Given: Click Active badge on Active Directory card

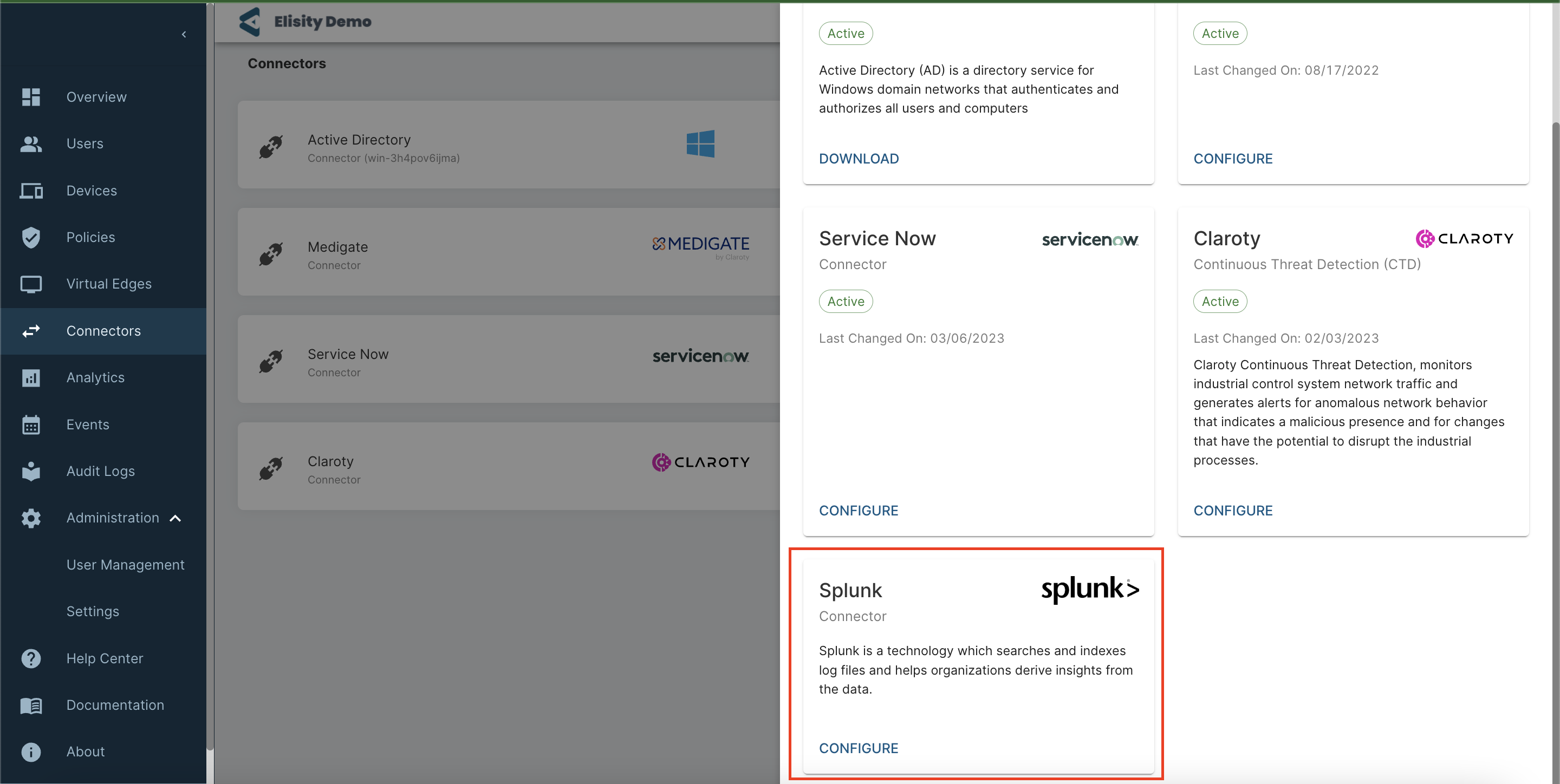Looking at the screenshot, I should point(846,33).
